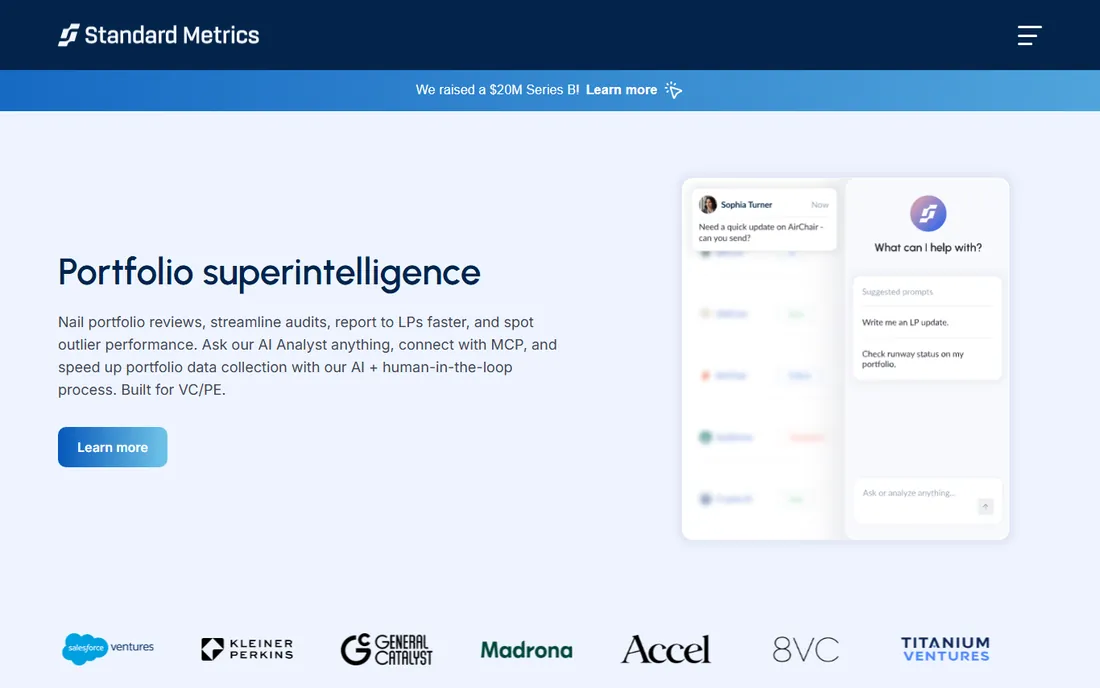Open the Series B Learn more link
Viewport: 1100px width, 688px height.
(x=622, y=90)
